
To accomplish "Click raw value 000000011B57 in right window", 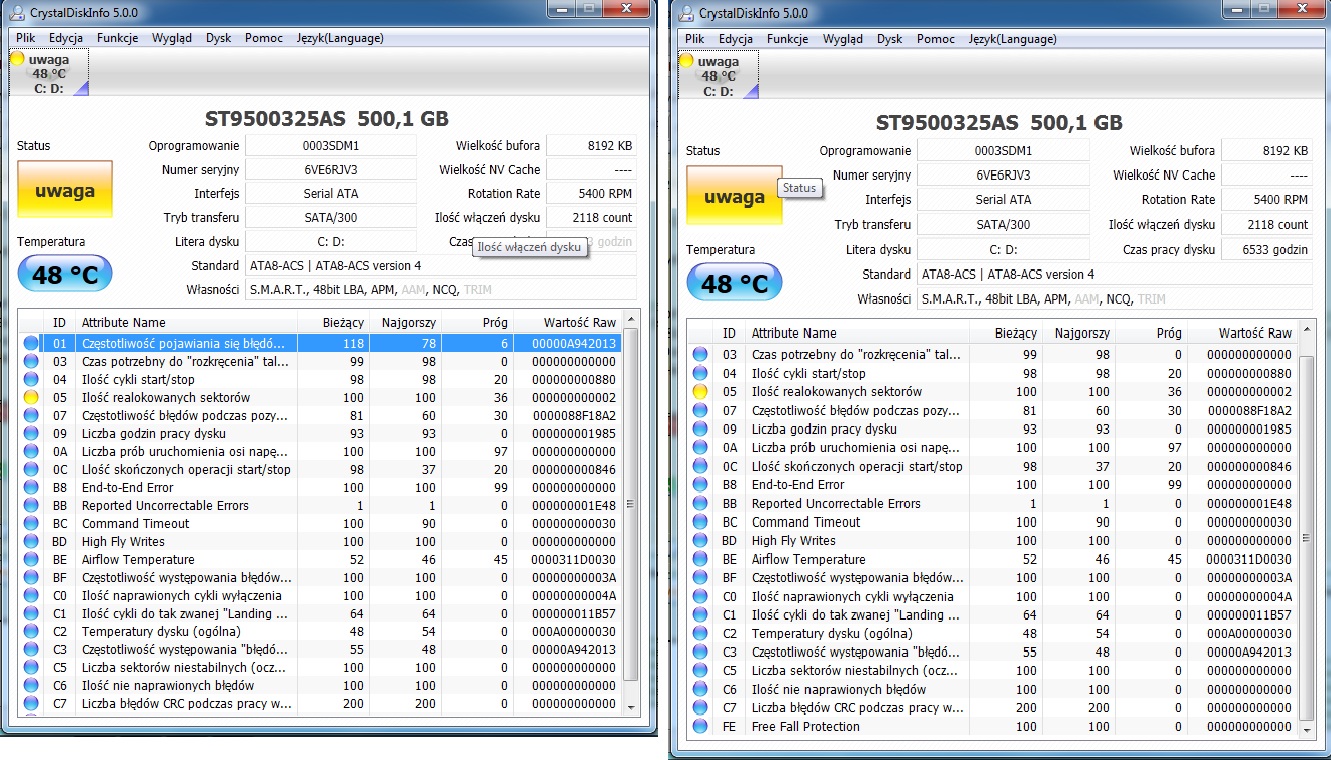I will pyautogui.click(x=1249, y=615).
